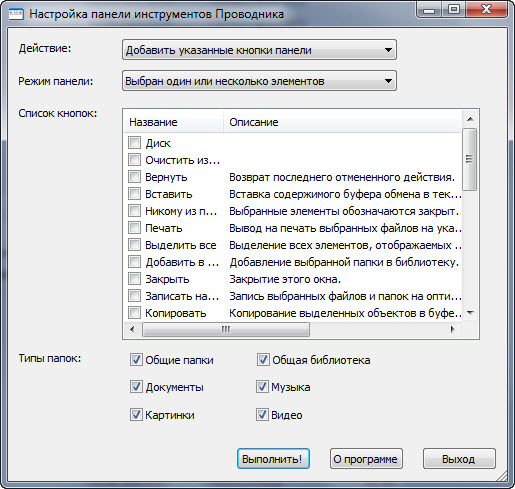
Task: Click the list's scroll down arrow
Action: tap(470, 313)
